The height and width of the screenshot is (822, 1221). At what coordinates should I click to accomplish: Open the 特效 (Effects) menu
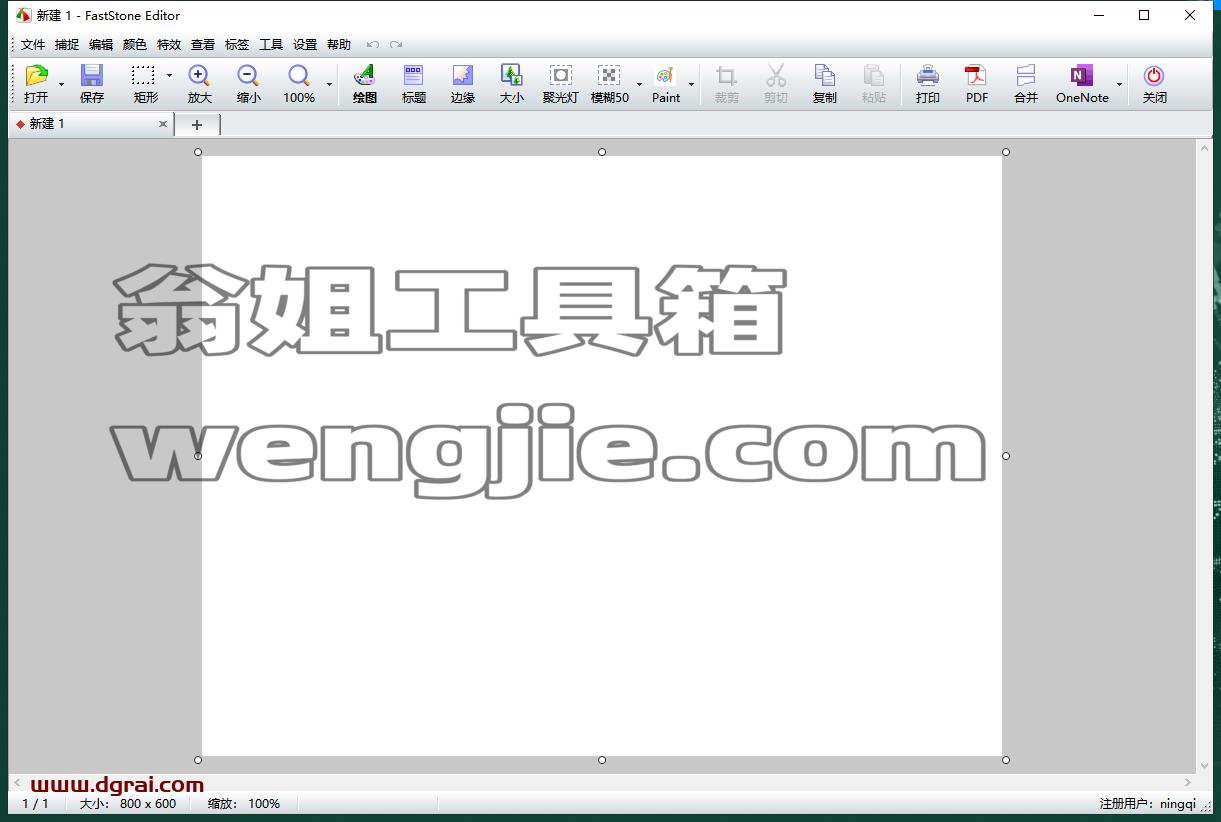(169, 45)
